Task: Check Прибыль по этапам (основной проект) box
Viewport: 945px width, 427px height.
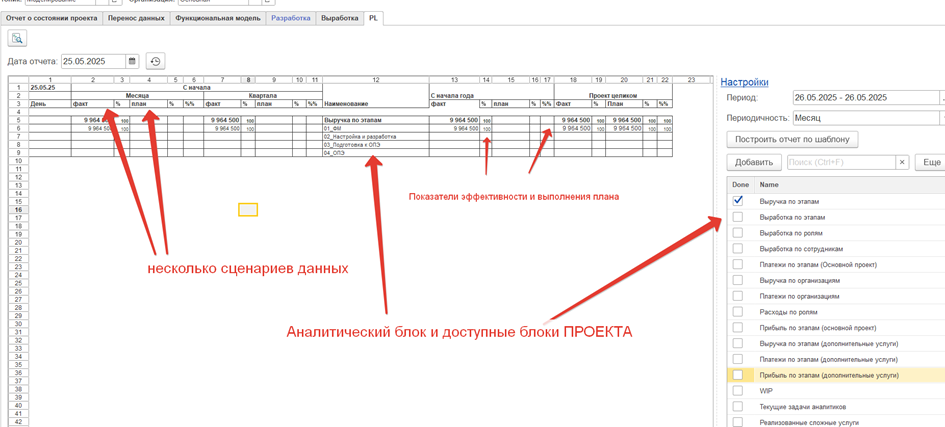Action: [738, 328]
